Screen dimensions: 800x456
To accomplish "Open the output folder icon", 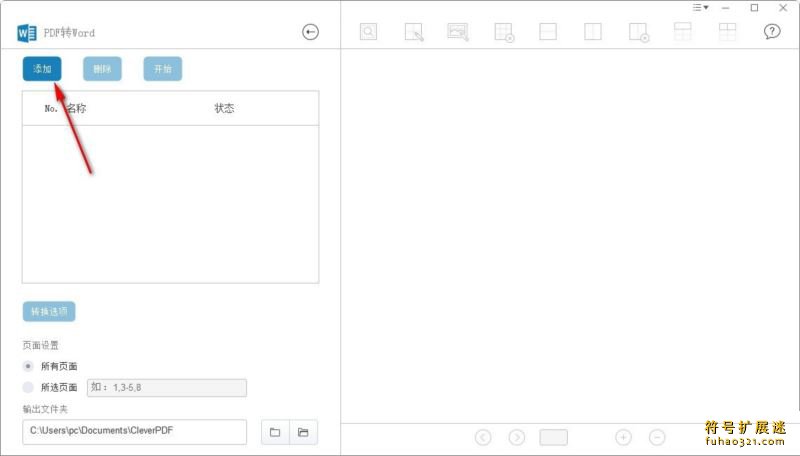I will pyautogui.click(x=304, y=432).
